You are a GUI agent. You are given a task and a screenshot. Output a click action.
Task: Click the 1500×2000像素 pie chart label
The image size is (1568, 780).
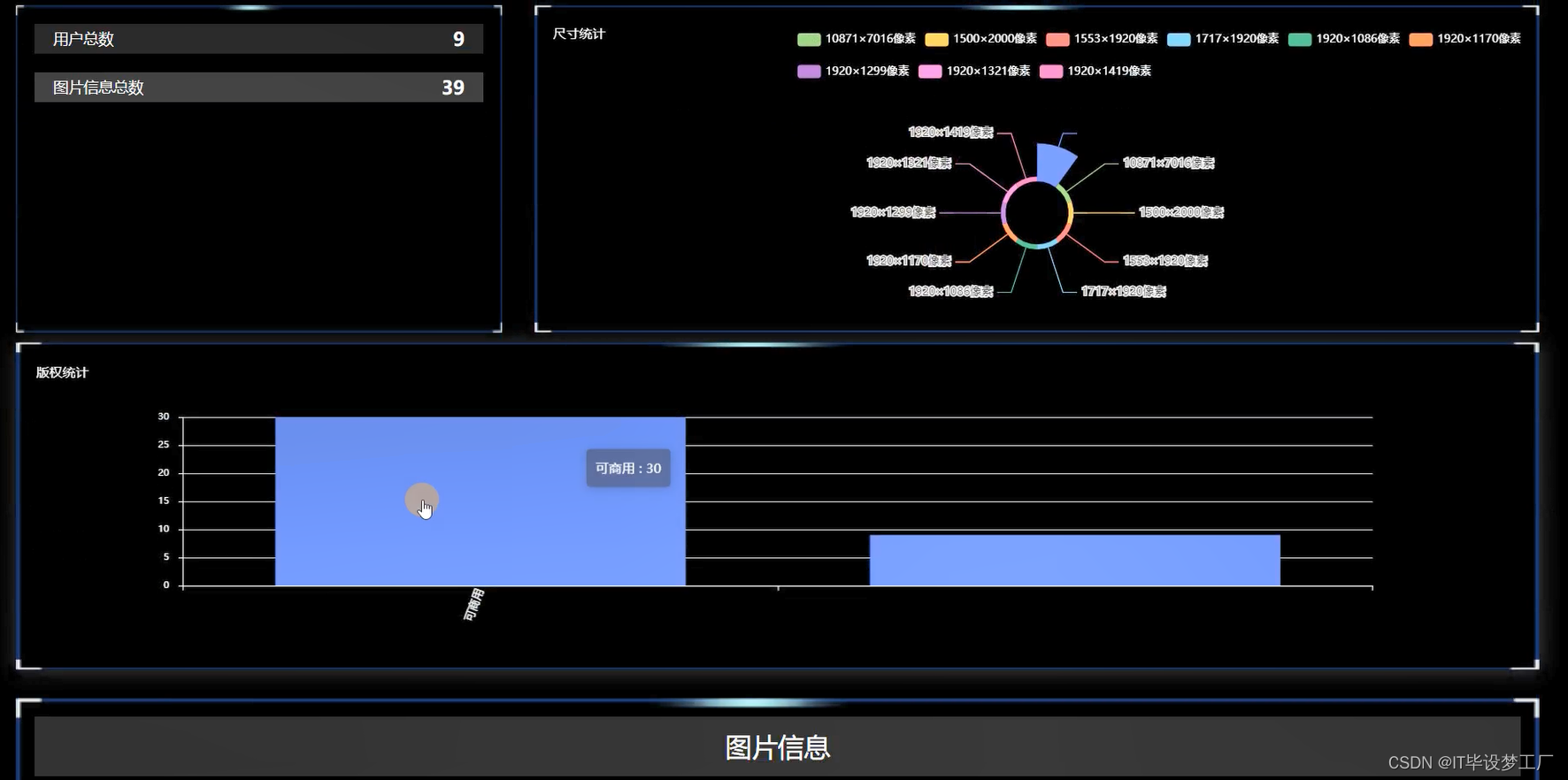[x=1181, y=212]
